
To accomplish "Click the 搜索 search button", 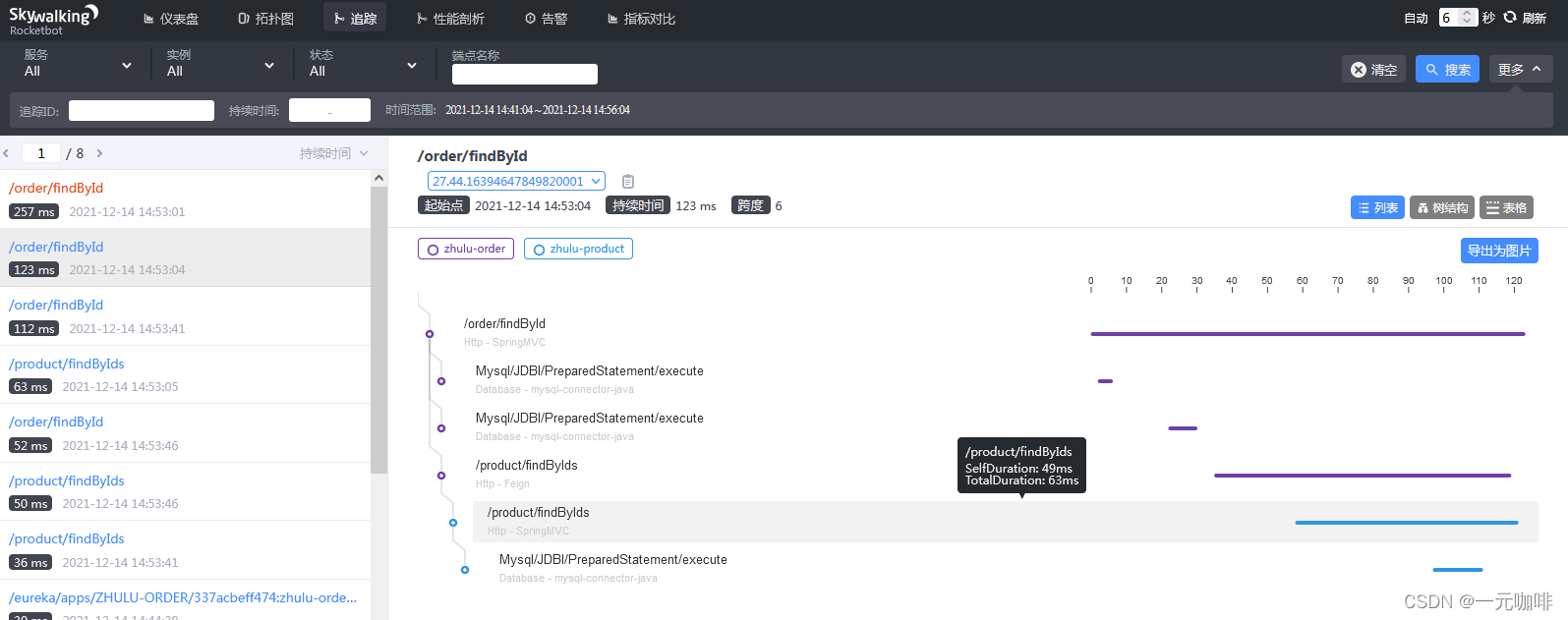I will (x=1447, y=69).
